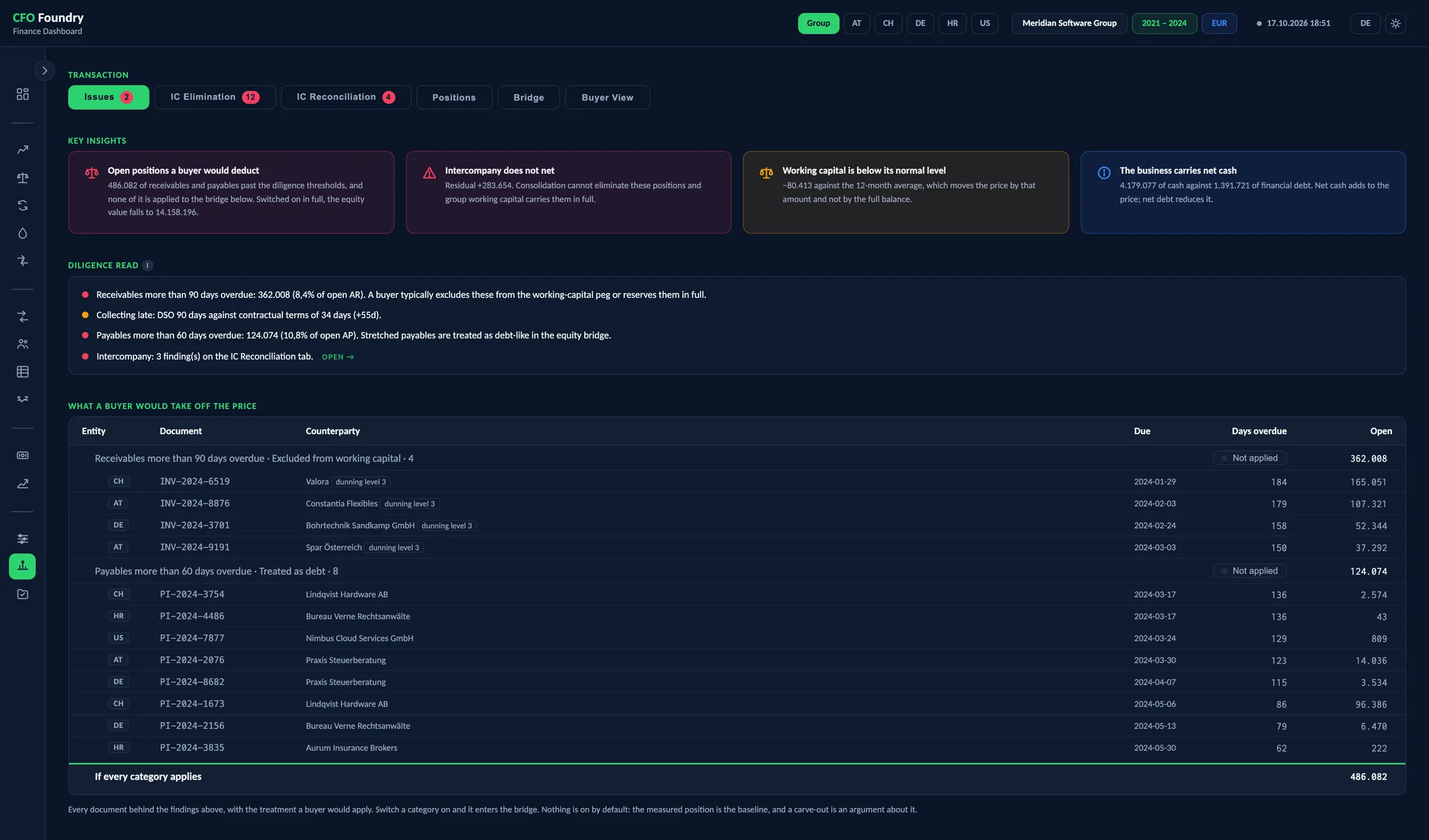Toggle light theme with the sun icon
Image resolution: width=1429 pixels, height=840 pixels.
1396,24
